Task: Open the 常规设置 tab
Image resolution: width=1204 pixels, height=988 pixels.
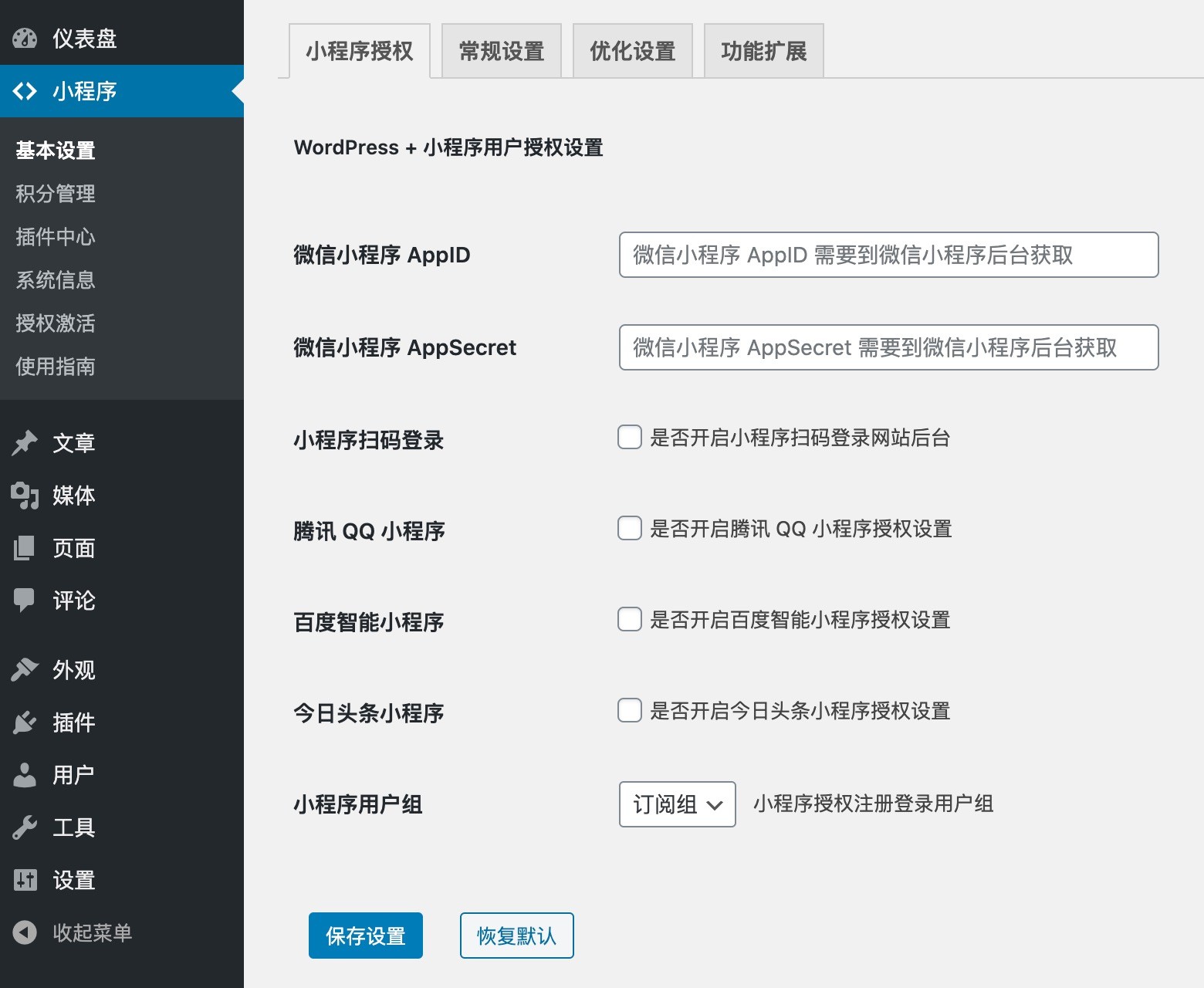Action: click(x=502, y=51)
